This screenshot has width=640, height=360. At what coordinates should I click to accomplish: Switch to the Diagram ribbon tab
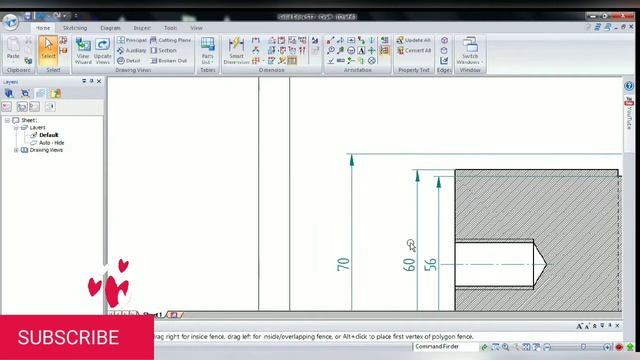[x=110, y=28]
